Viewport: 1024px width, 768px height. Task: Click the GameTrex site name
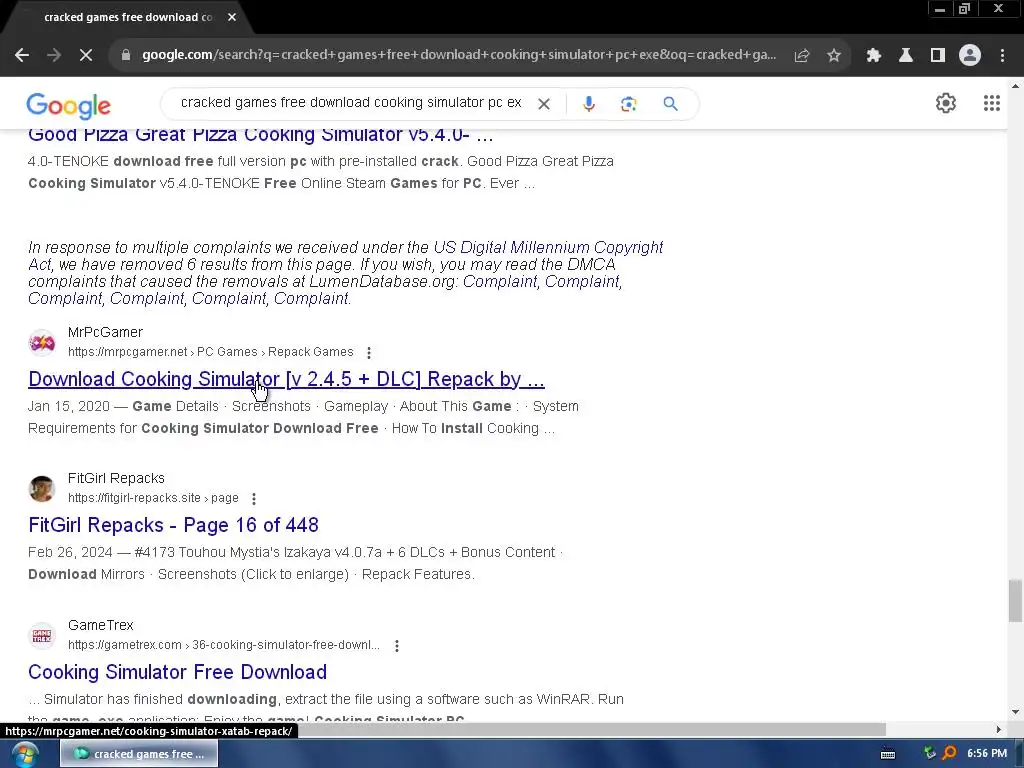pos(101,626)
